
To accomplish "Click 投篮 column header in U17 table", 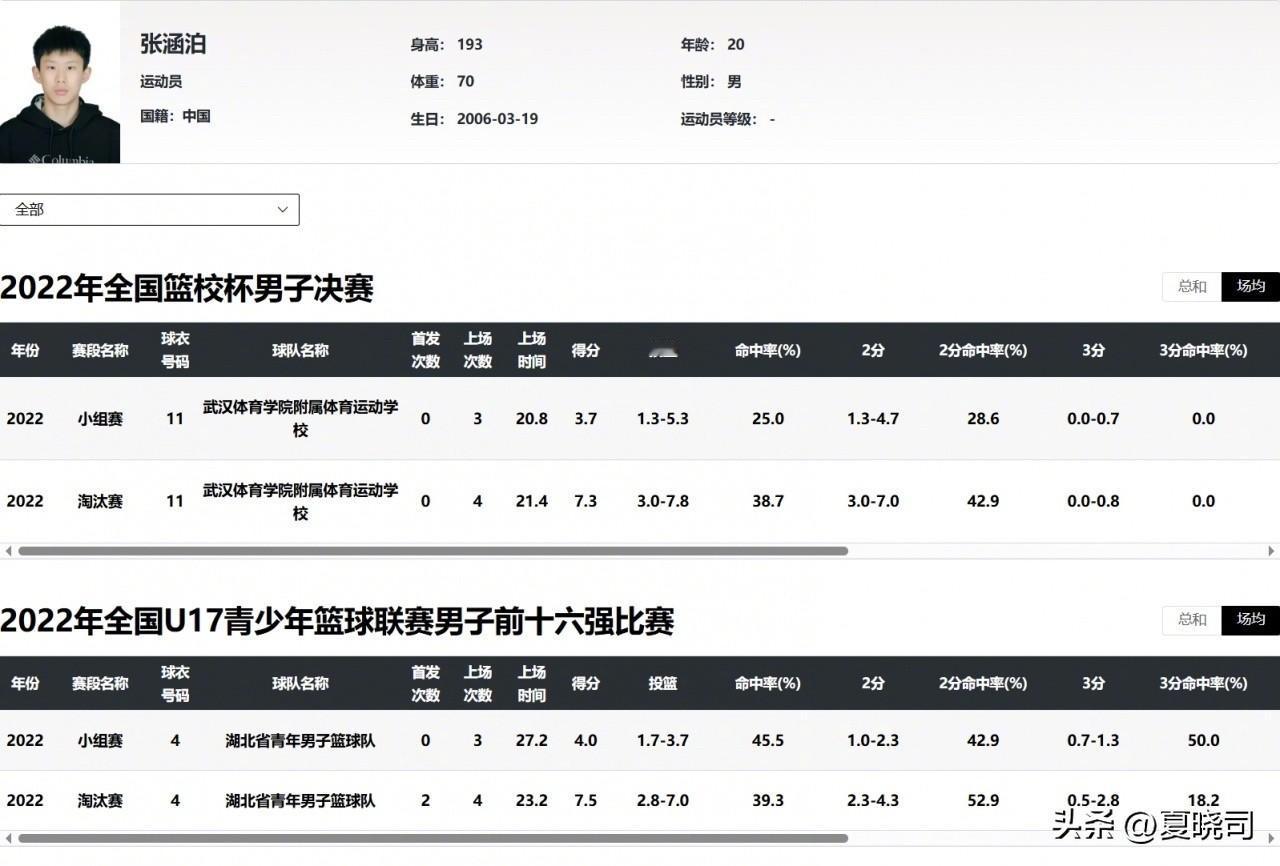I will [x=663, y=683].
